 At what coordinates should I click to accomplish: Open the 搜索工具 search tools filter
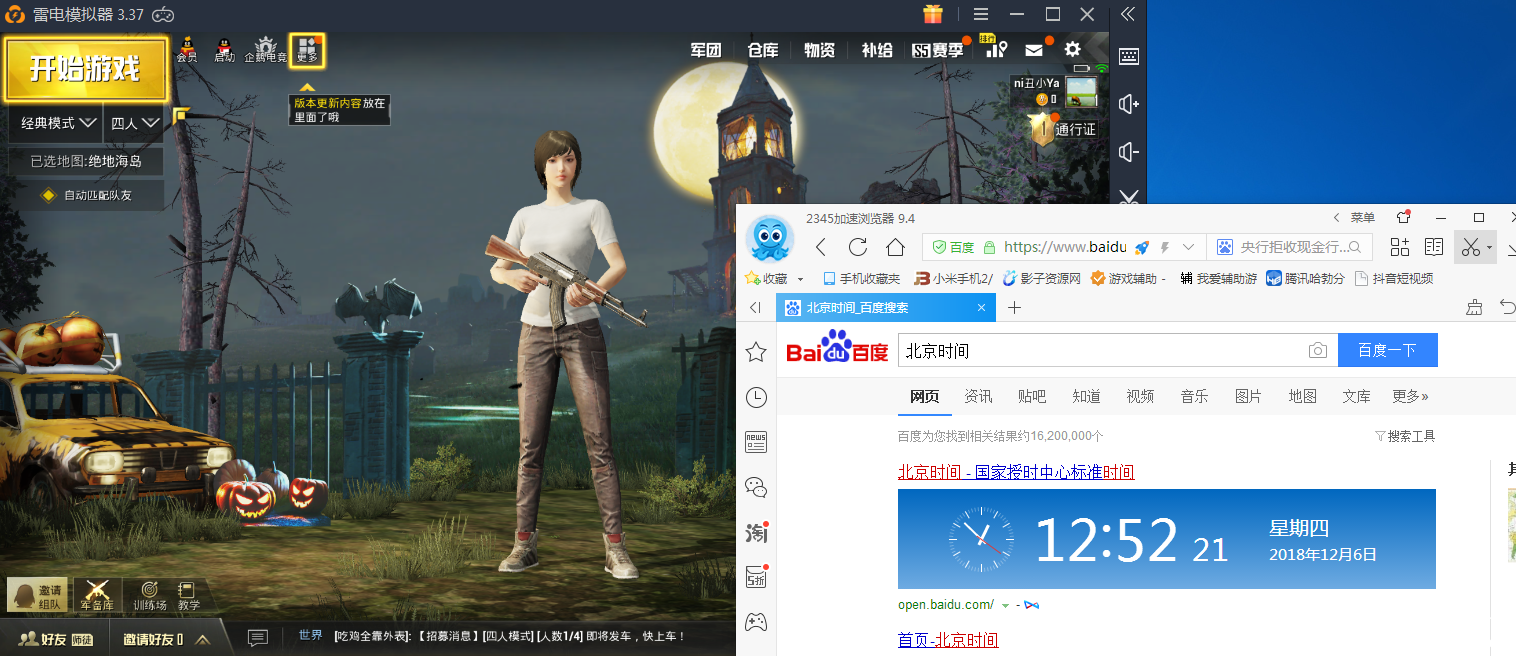tap(1405, 436)
